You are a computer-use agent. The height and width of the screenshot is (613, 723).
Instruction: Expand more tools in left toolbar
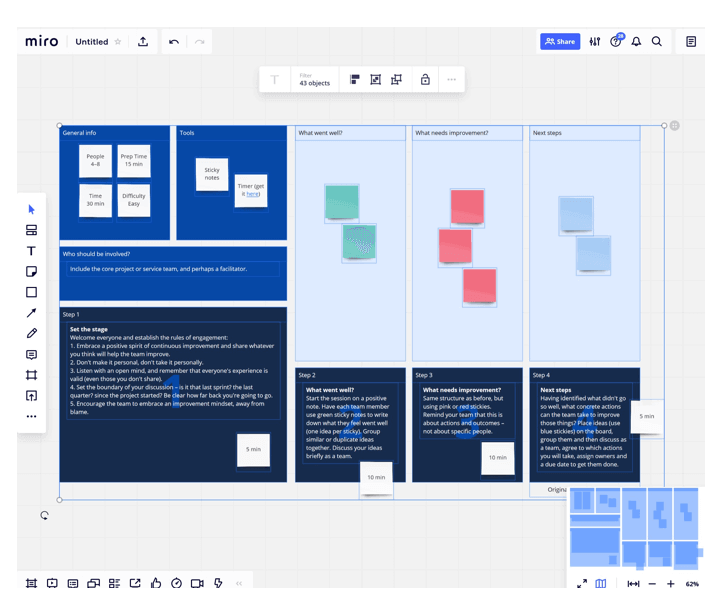tap(31, 417)
